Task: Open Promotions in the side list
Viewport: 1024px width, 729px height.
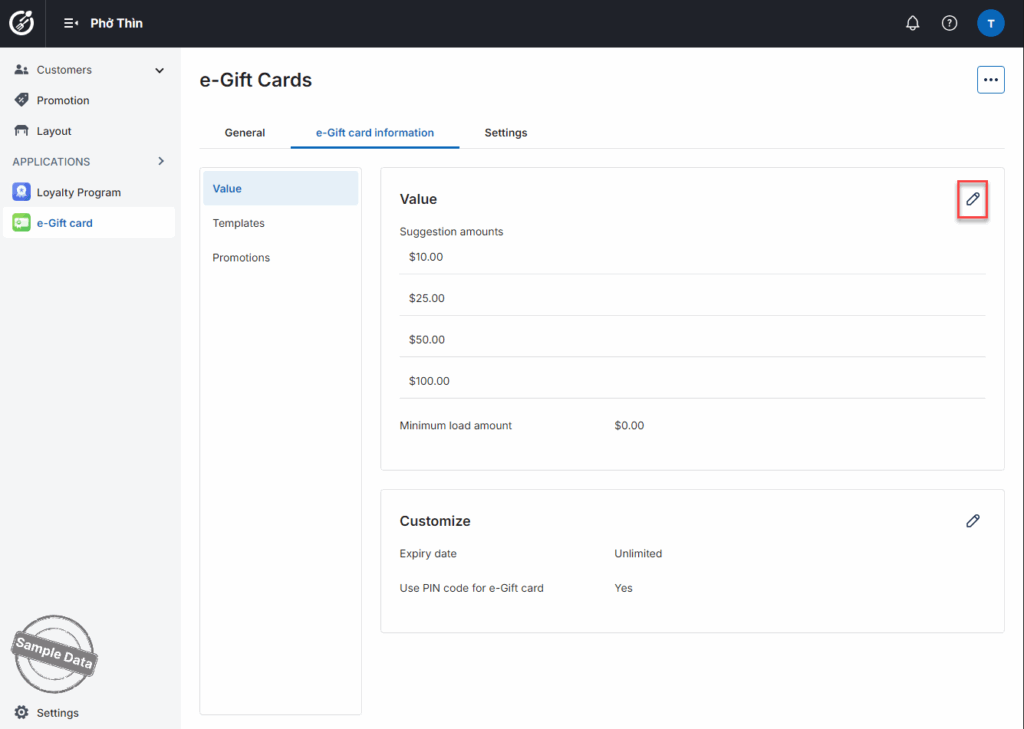Action: 241,258
